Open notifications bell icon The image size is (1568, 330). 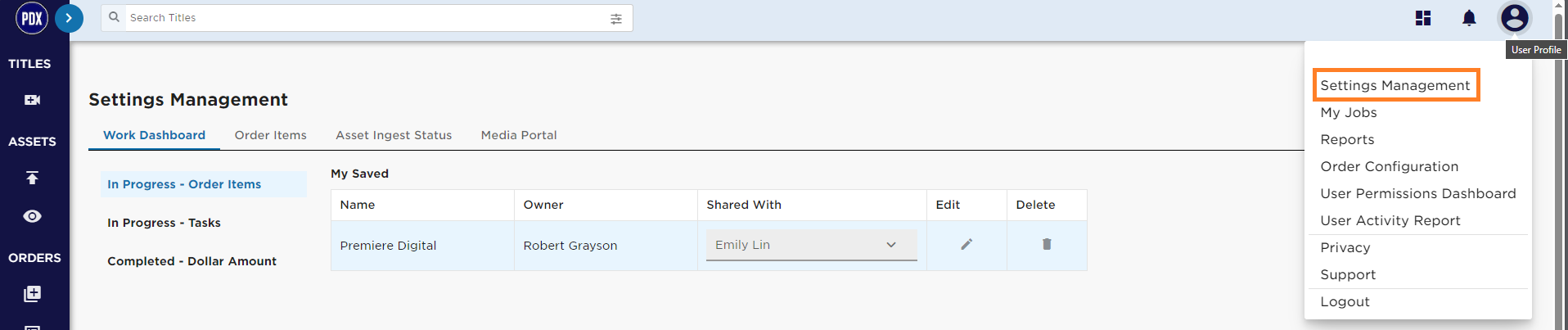click(1469, 18)
